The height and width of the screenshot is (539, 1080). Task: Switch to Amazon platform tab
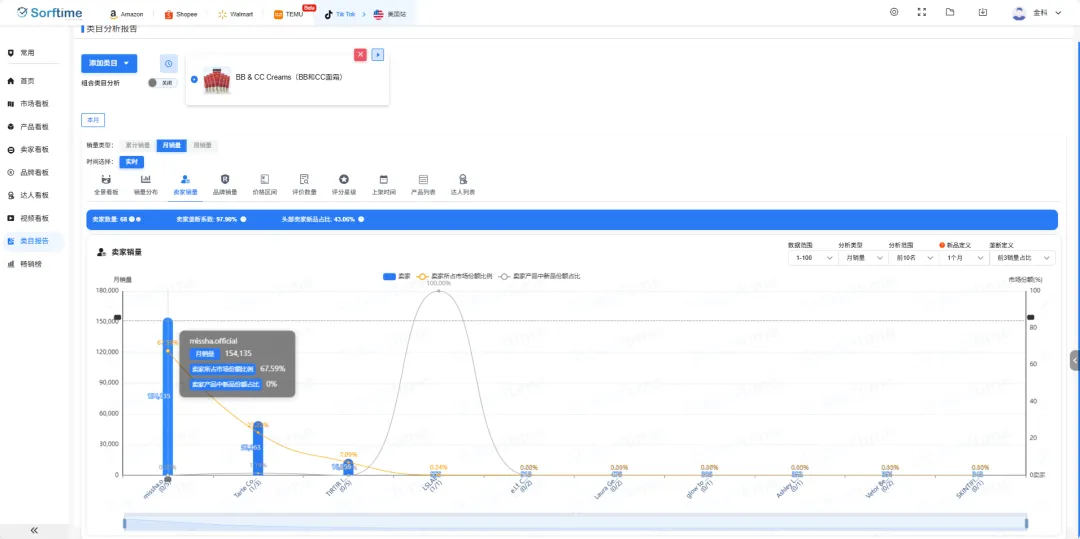coord(128,15)
